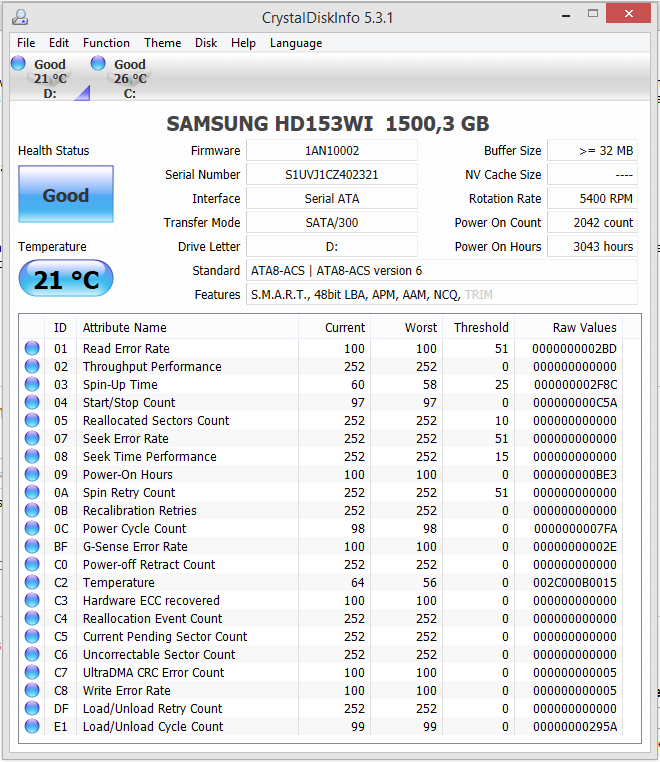Select disk D: Good 21 °C status orb
Viewport: 660px width, 762px height.
19,64
